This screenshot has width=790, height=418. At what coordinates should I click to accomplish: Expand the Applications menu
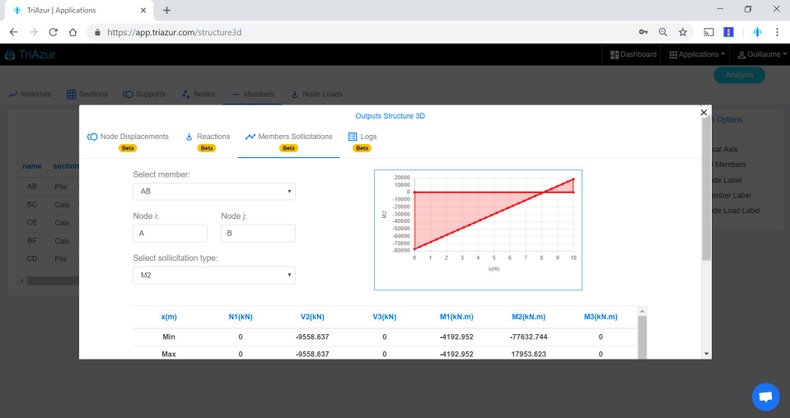click(x=697, y=54)
